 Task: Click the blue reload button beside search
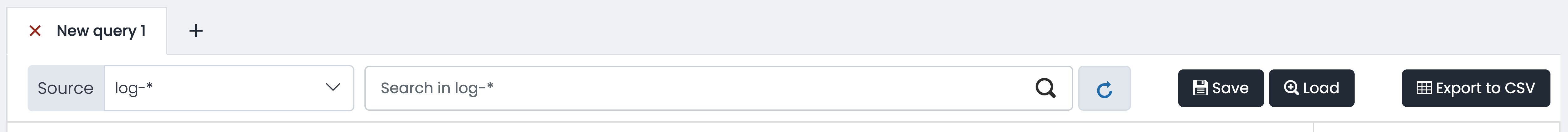pyautogui.click(x=1104, y=89)
